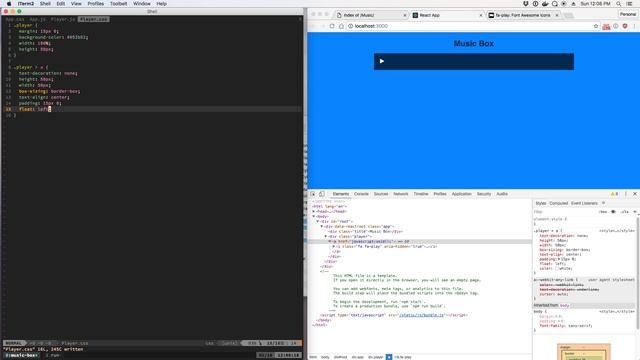Select the inspect element picker in DevTools
The height and width of the screenshot is (360, 640).
tap(313, 194)
